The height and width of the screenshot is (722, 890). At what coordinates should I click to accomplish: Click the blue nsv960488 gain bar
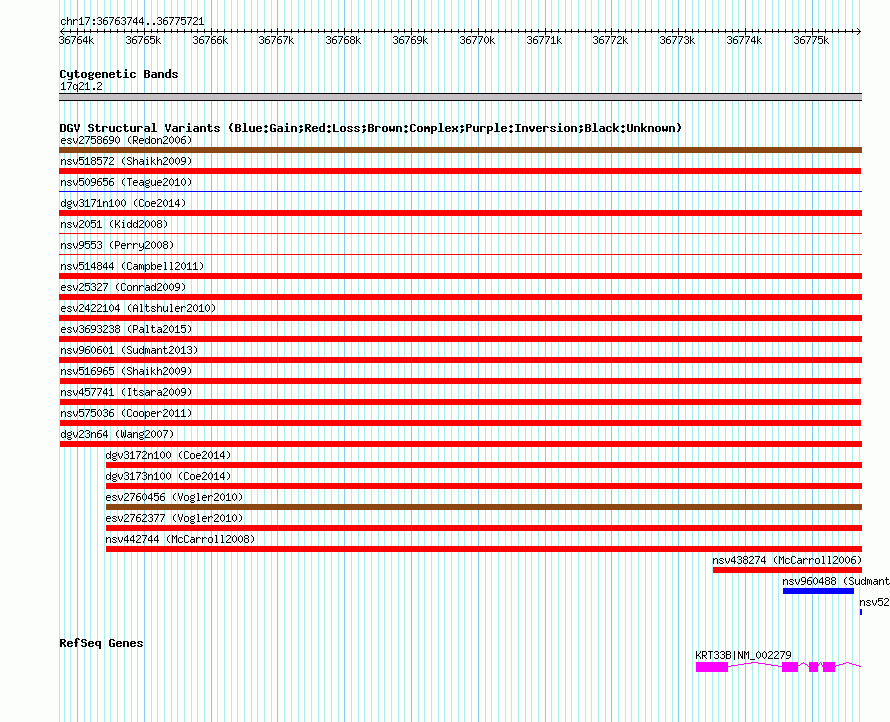818,591
